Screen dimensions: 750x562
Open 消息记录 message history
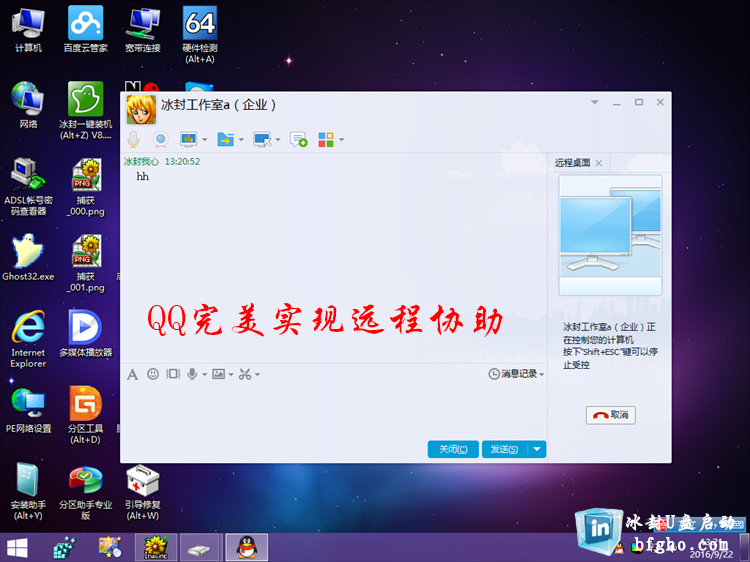(x=516, y=374)
